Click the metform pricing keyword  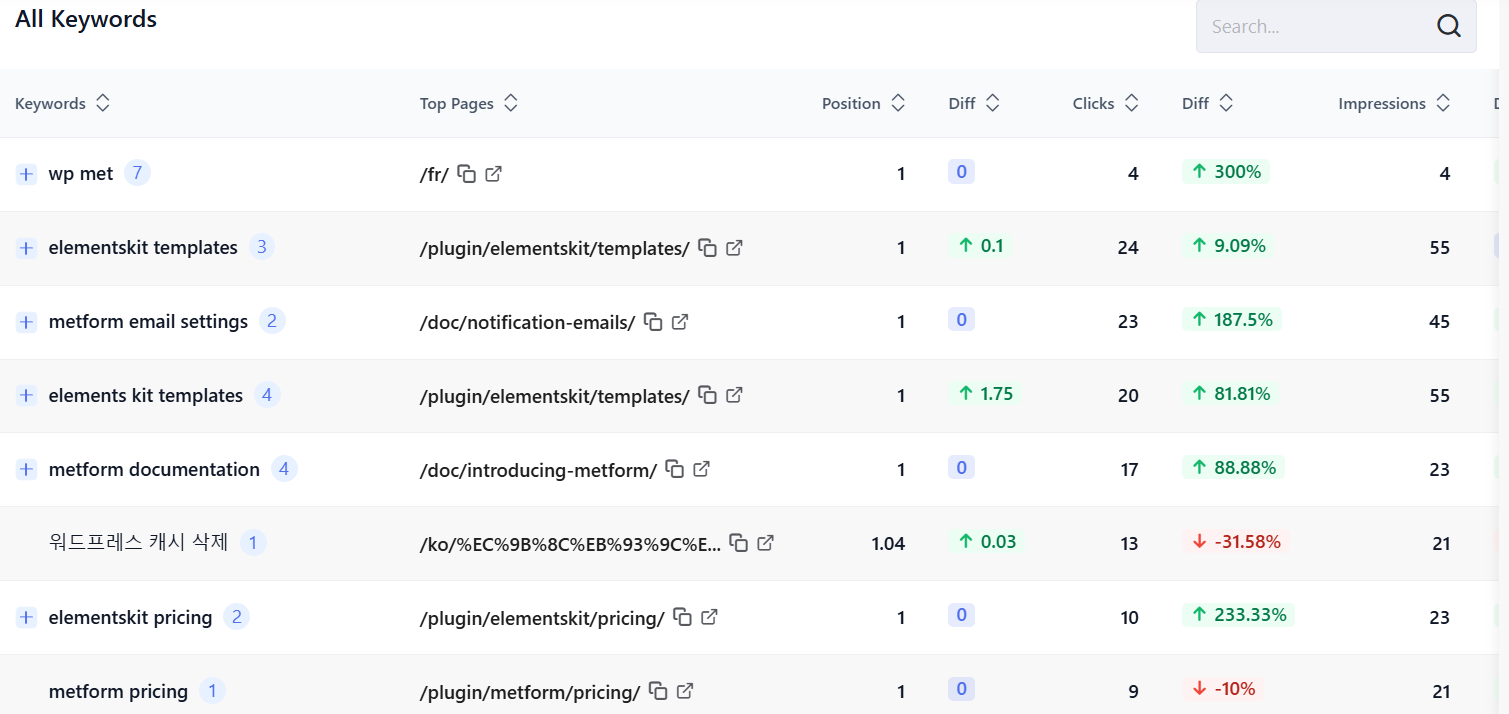[x=118, y=692]
